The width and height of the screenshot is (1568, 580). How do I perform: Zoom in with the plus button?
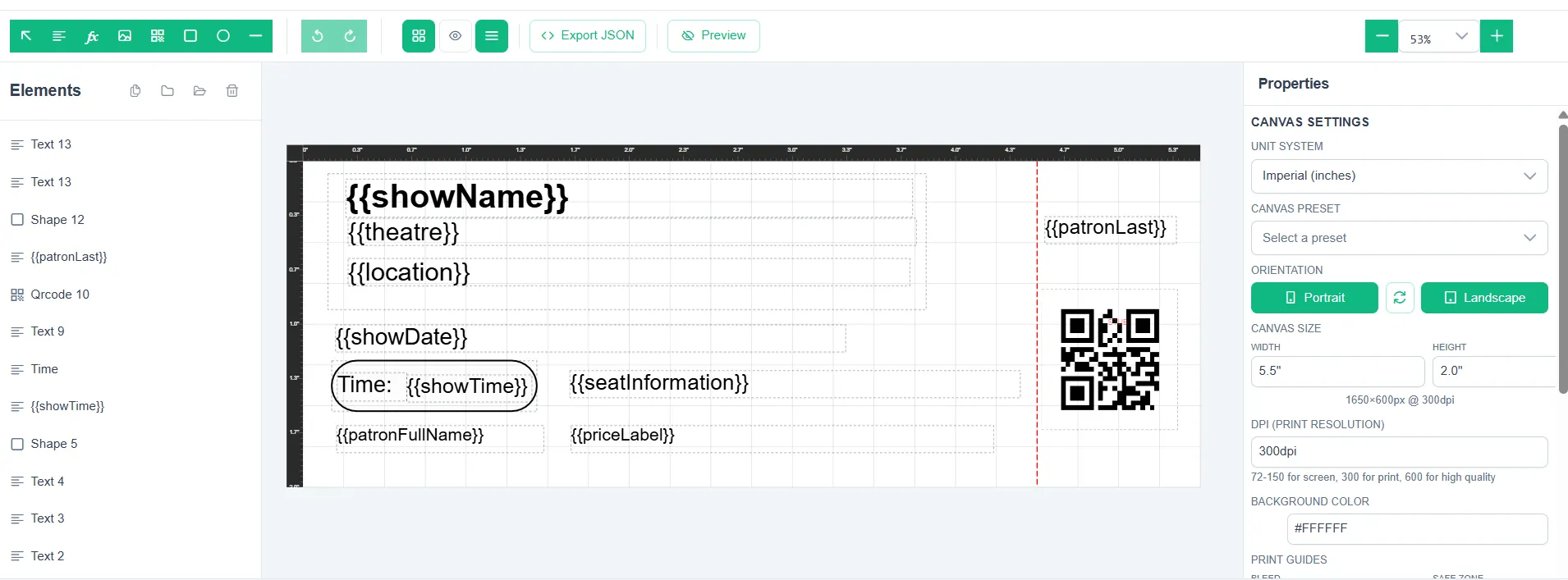coord(1497,36)
